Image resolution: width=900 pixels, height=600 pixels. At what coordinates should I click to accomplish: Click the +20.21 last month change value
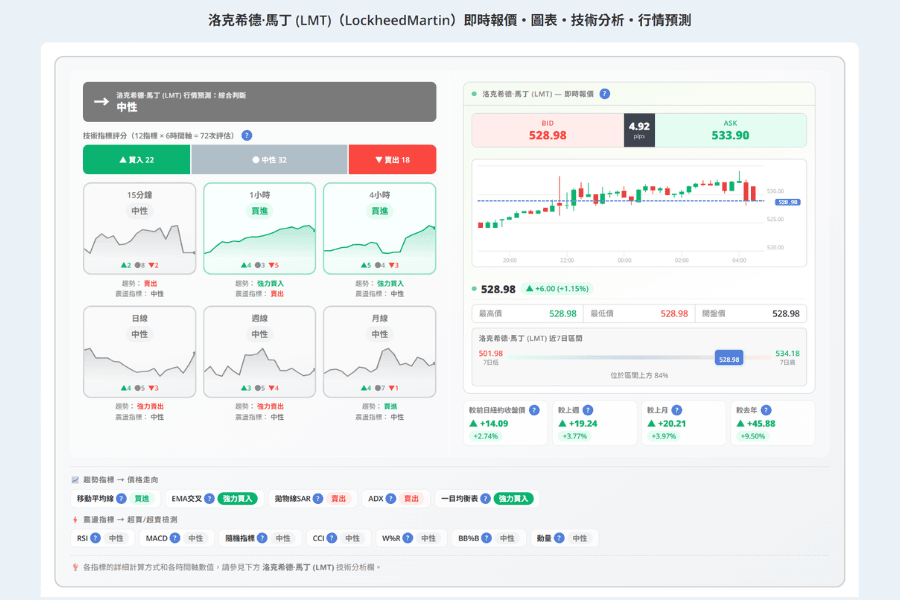pyautogui.click(x=667, y=424)
